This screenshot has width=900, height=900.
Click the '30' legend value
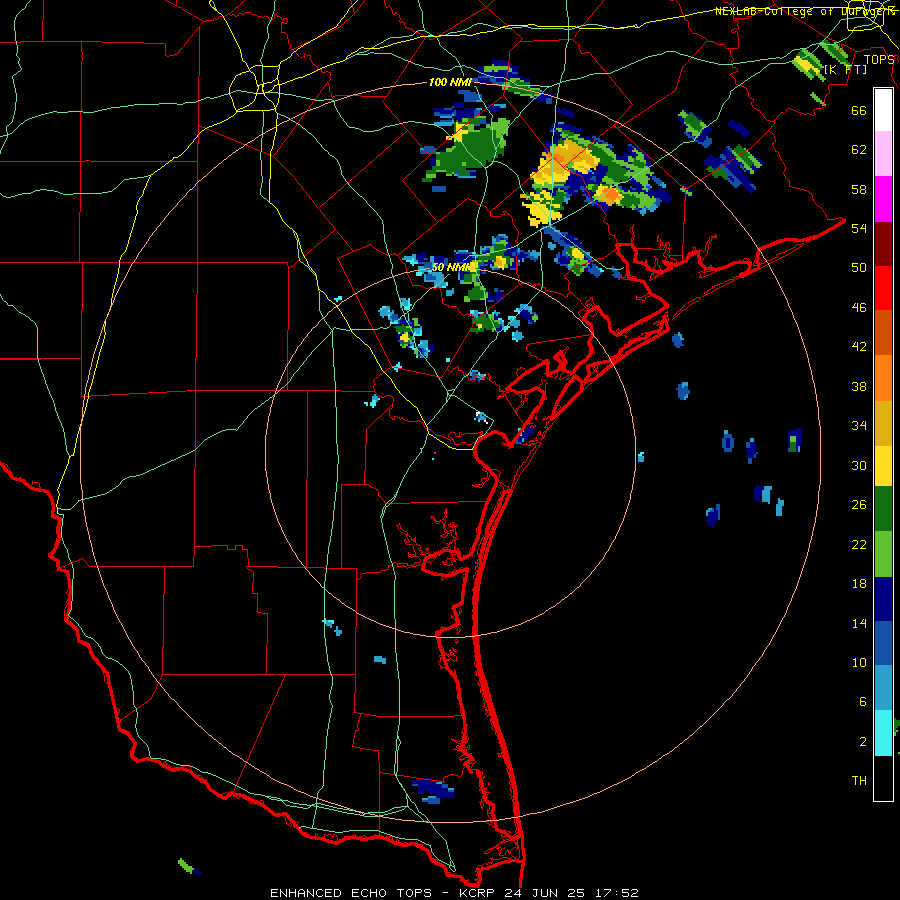tap(859, 465)
